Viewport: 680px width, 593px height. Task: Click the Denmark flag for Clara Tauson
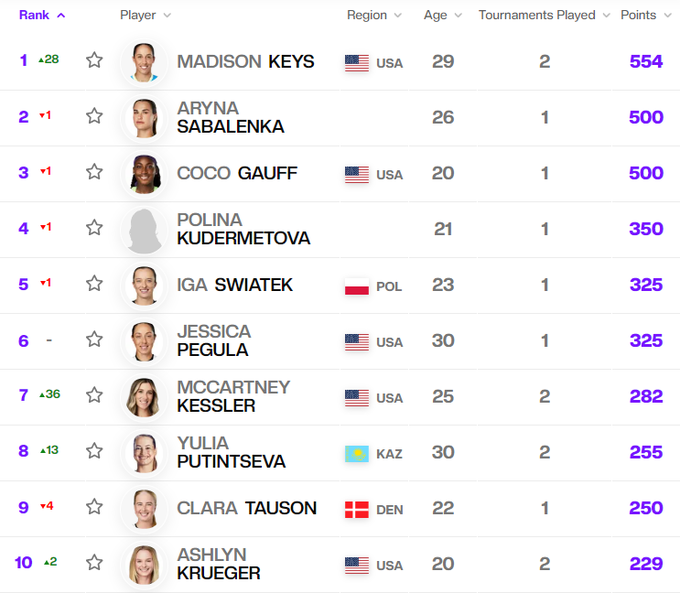click(x=357, y=509)
